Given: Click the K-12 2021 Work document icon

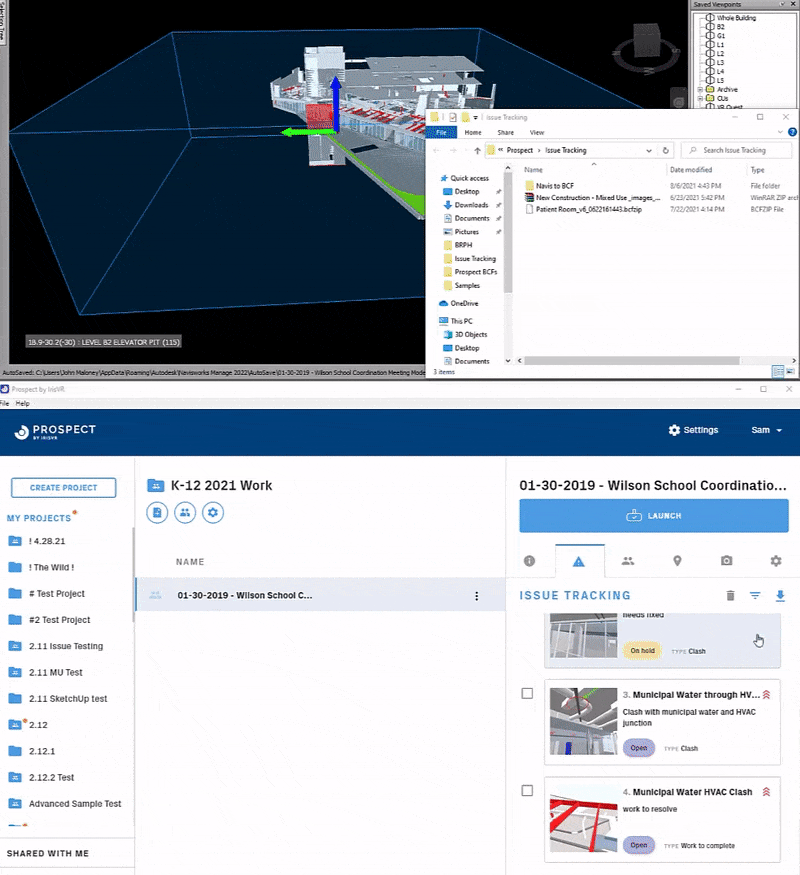Looking at the screenshot, I should 157,512.
